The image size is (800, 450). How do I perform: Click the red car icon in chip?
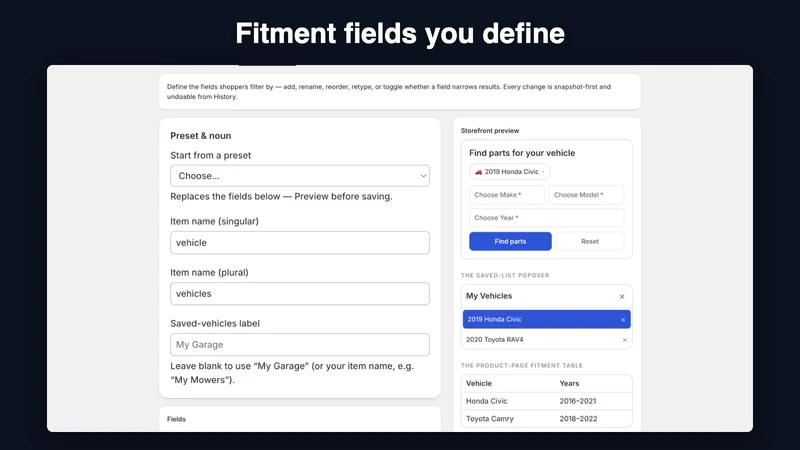pos(479,172)
